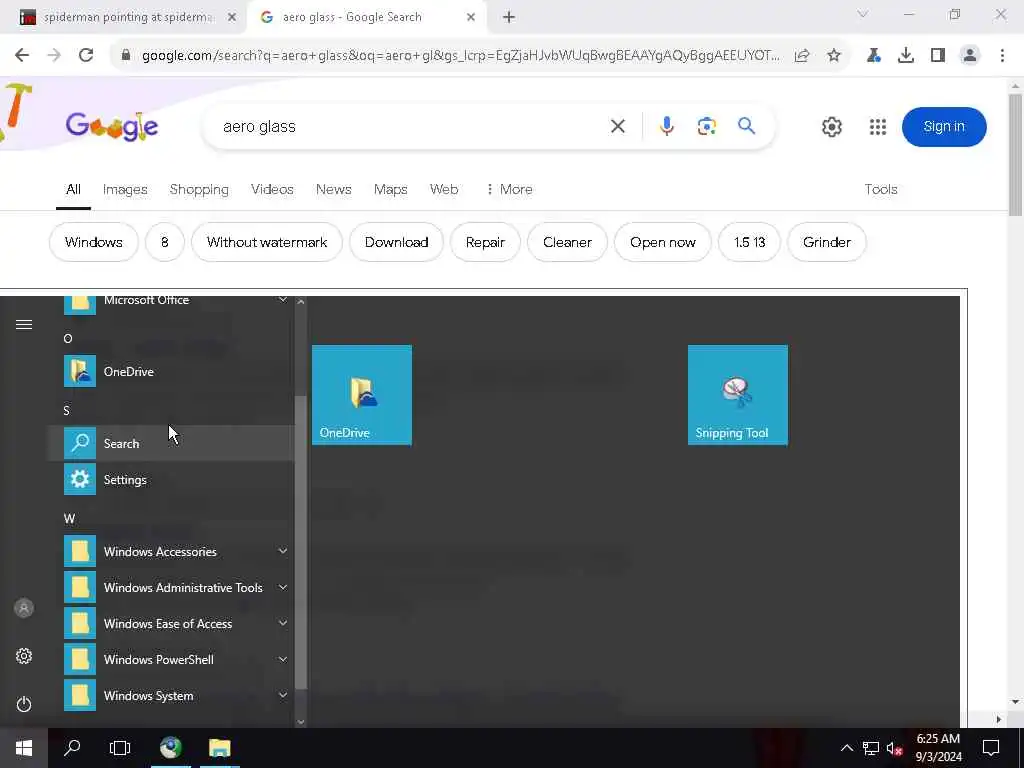Open Chrome three-dot menu
The width and height of the screenshot is (1024, 768).
1002,56
